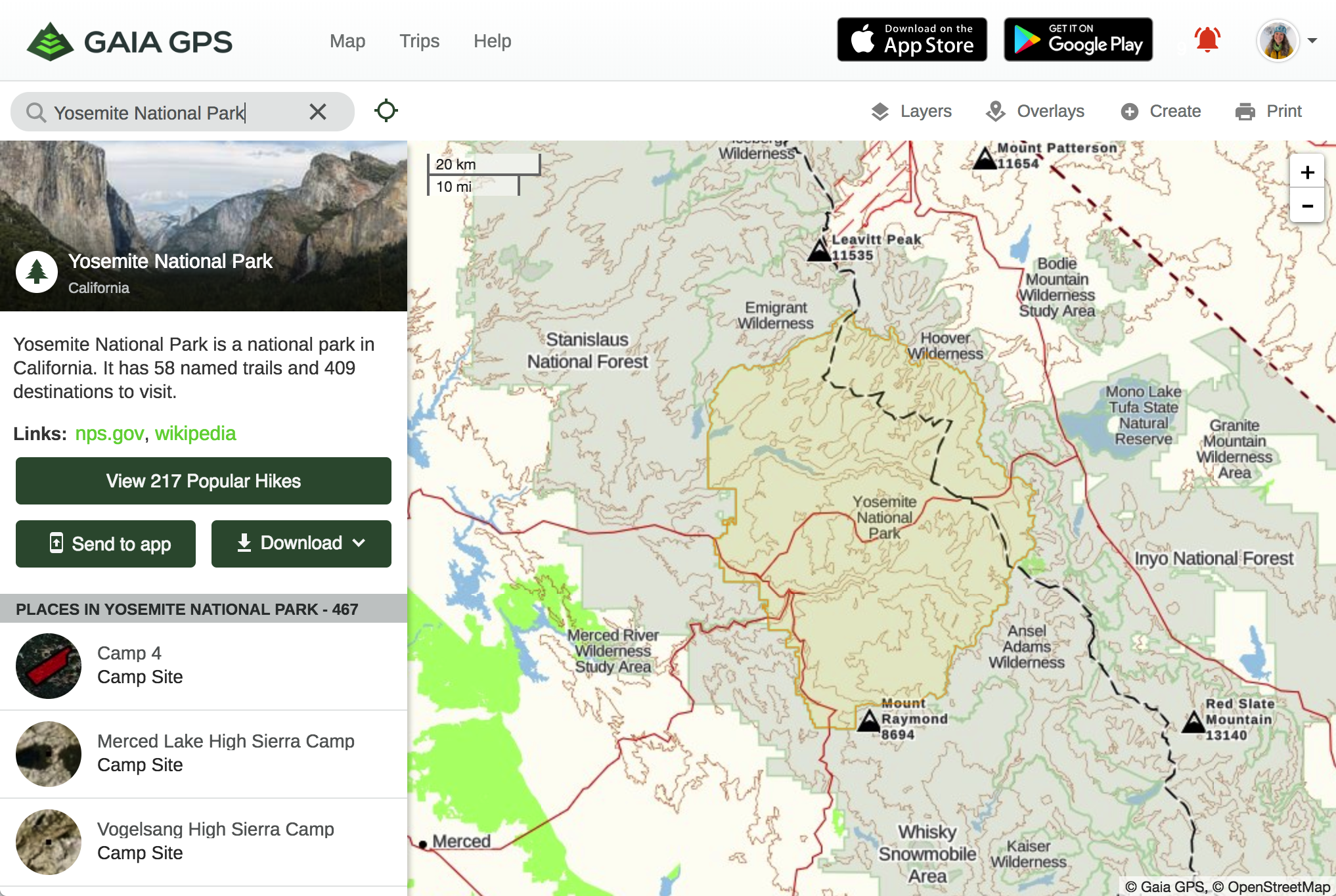This screenshot has width=1336, height=896.
Task: Get it on Google Play badge
Action: click(x=1078, y=39)
